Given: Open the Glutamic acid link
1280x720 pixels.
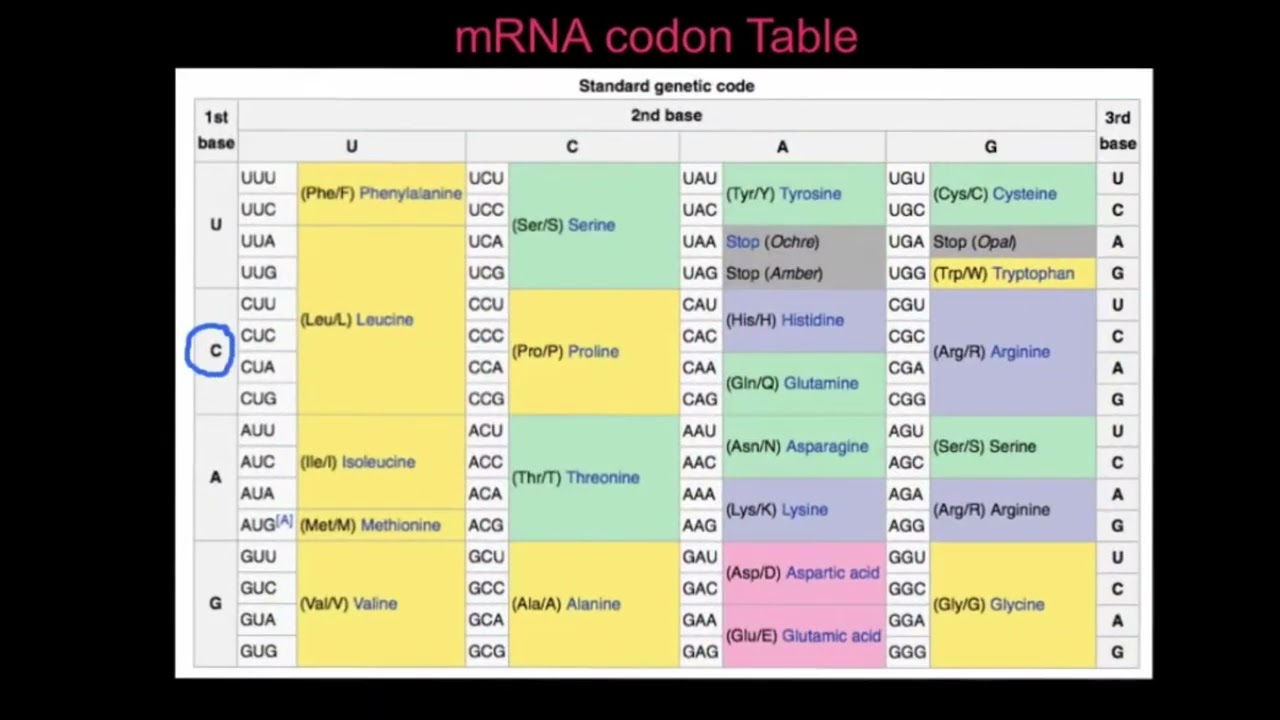Looking at the screenshot, I should click(x=831, y=636).
